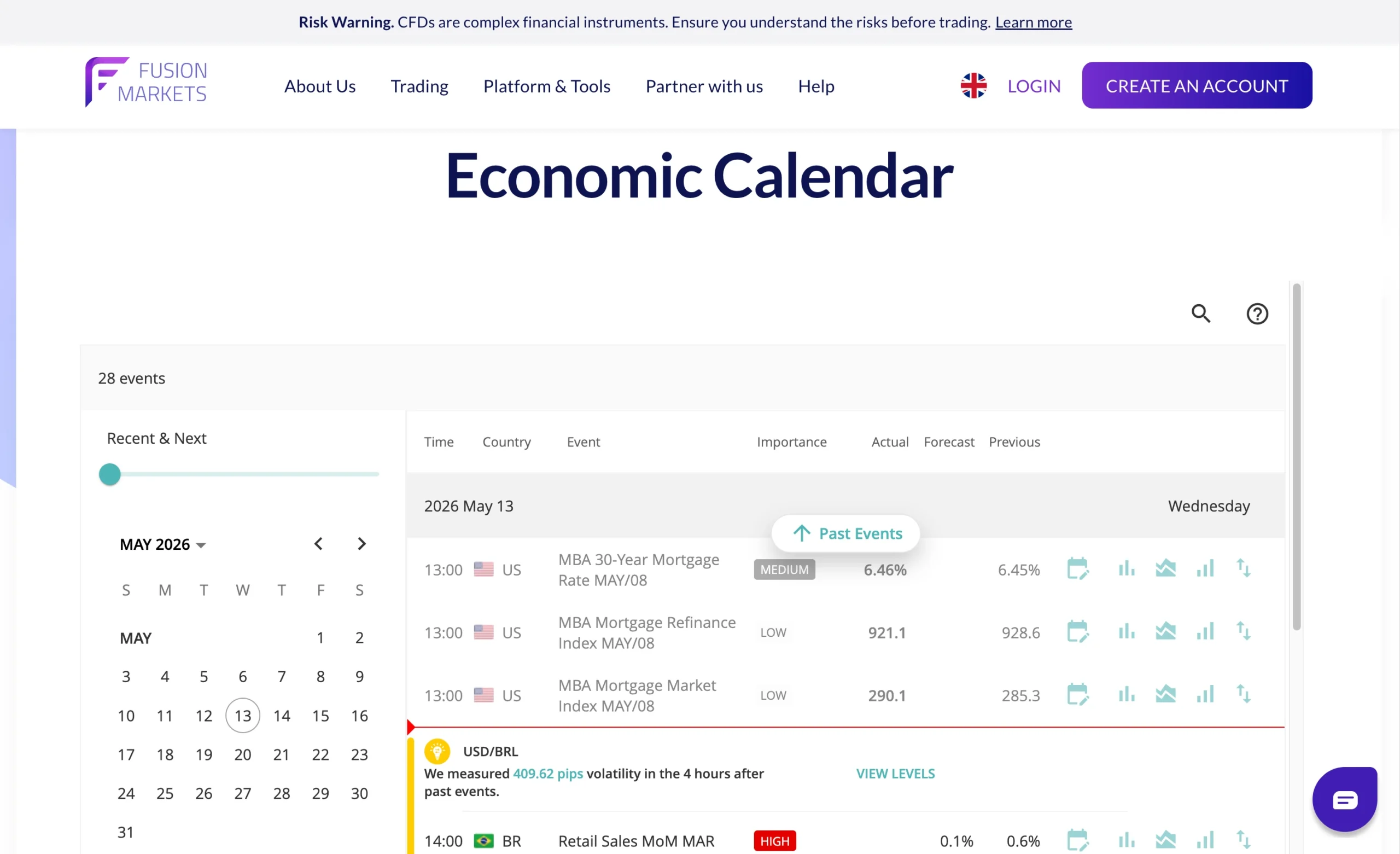Click up-down arrows icon for MBA Mortgage Market Index
Viewport: 1400px width, 854px height.
tap(1243, 695)
